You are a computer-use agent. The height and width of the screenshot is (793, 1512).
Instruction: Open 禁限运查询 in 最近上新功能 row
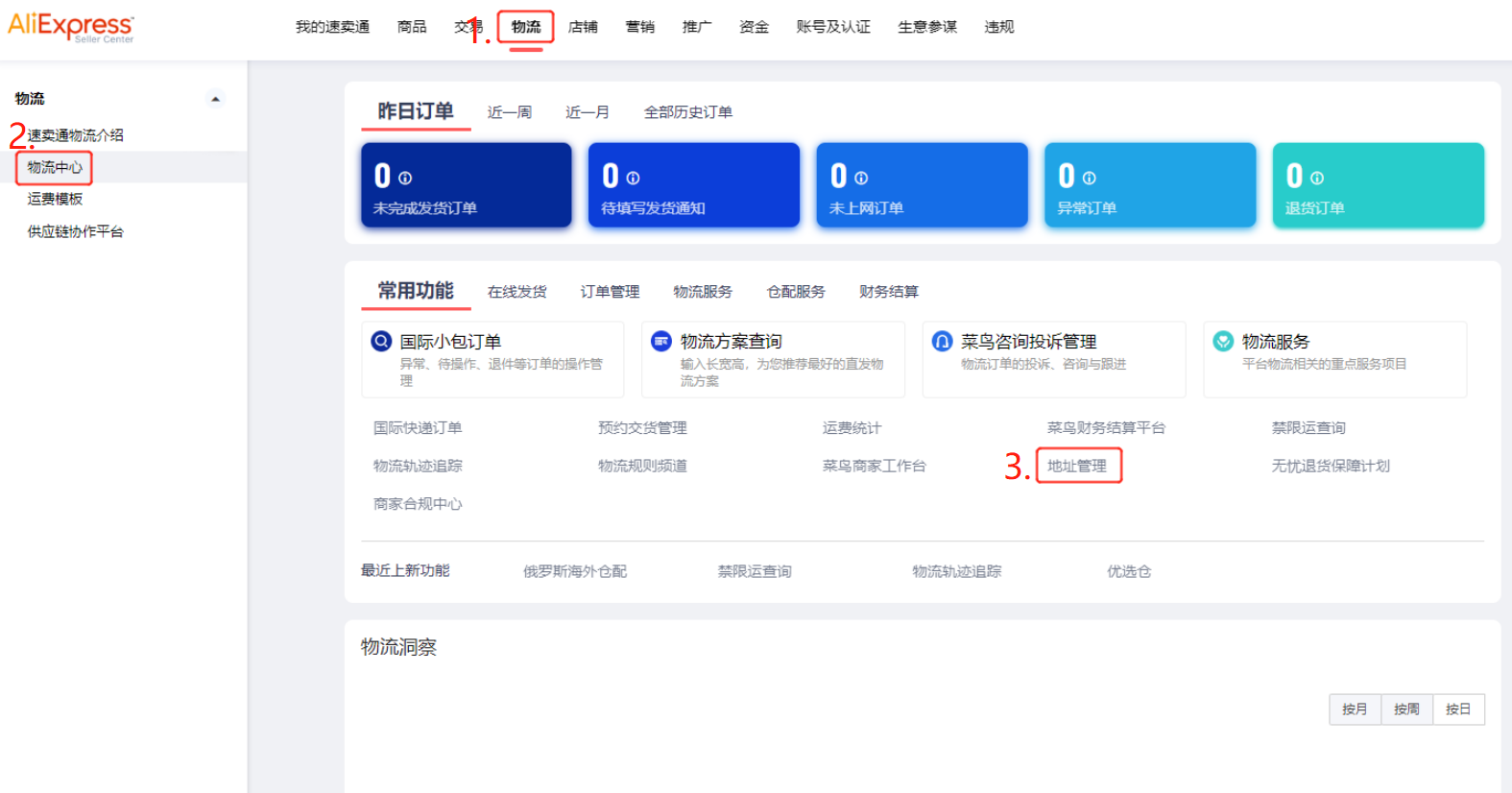click(755, 571)
